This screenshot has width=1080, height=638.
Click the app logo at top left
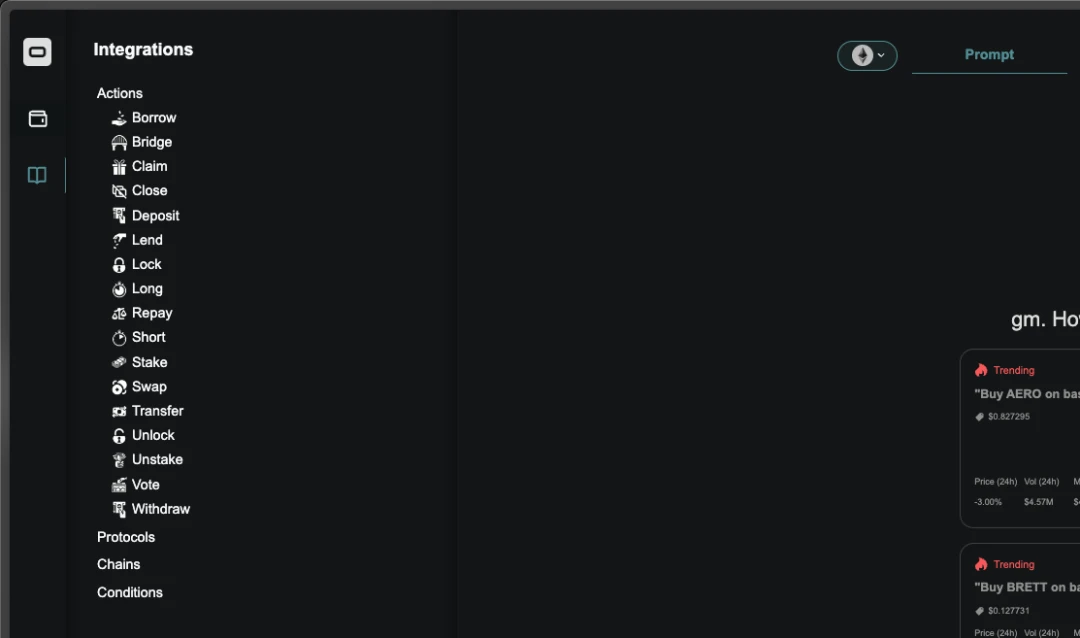(37, 52)
